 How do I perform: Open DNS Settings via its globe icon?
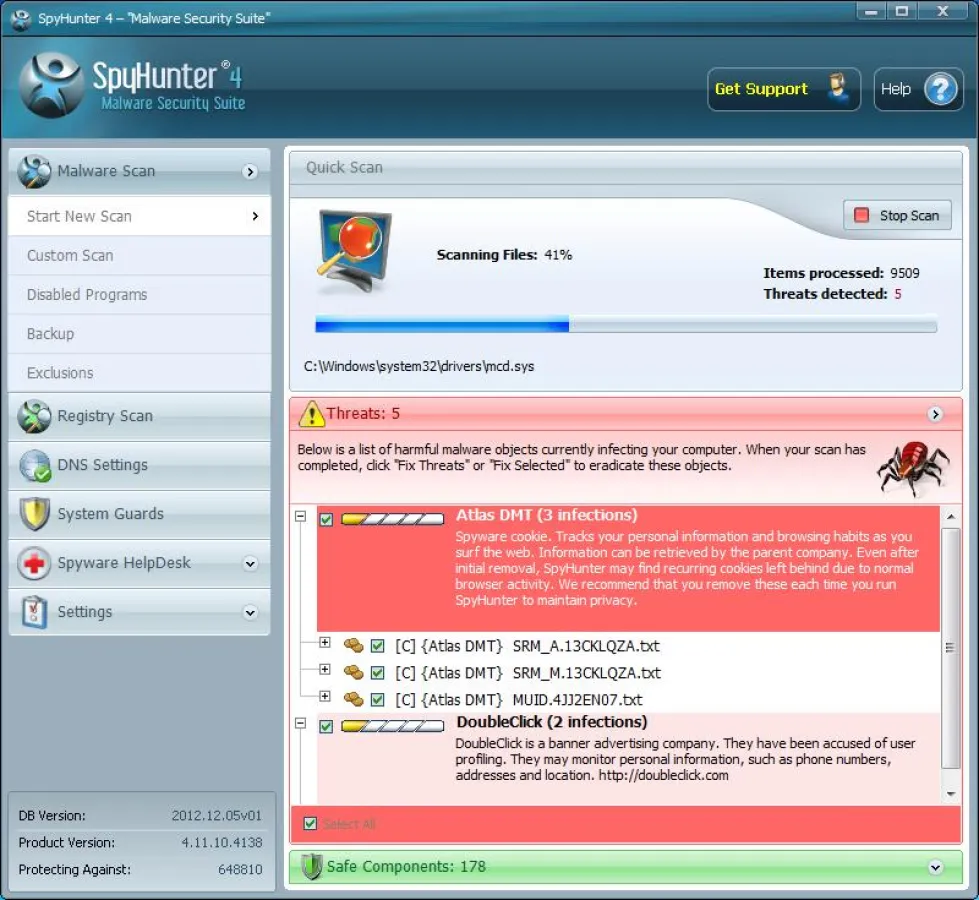[x=34, y=465]
